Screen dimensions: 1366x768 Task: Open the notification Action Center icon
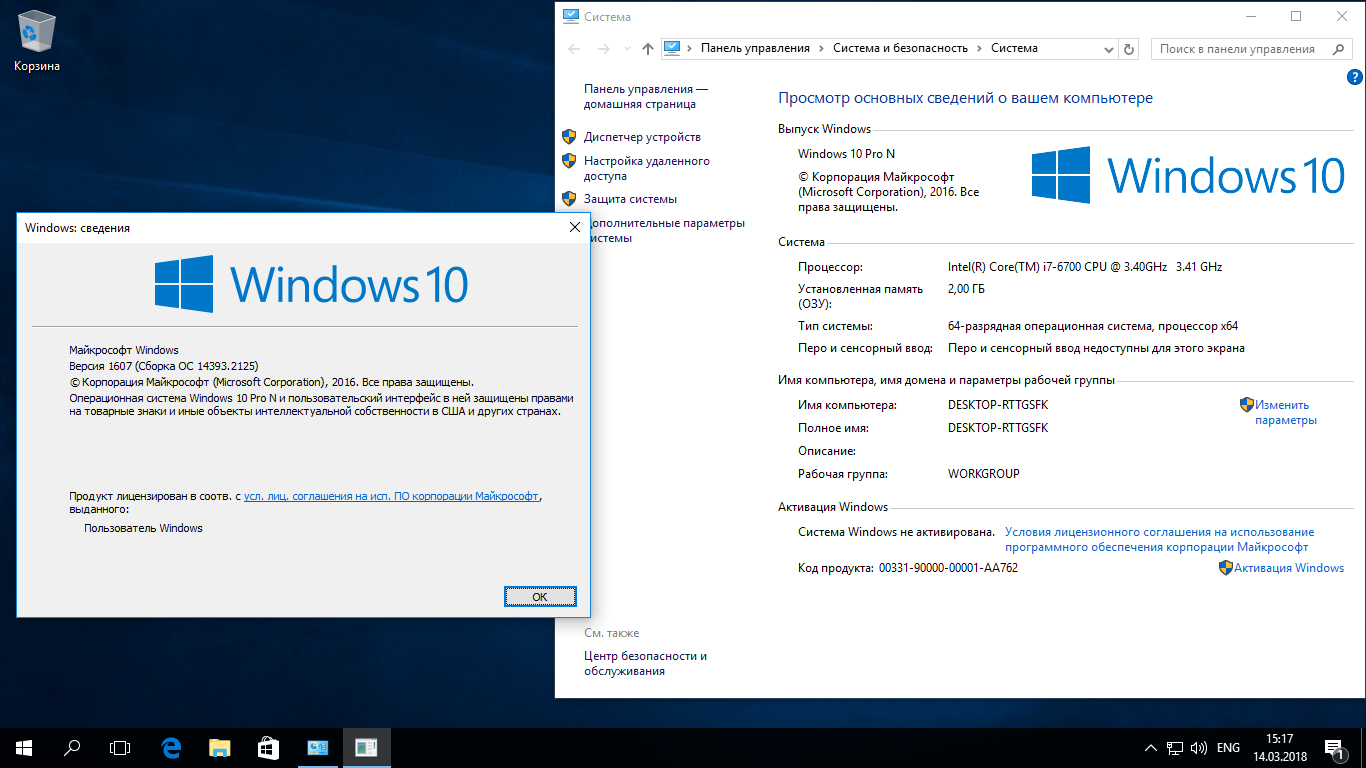[x=1333, y=747]
